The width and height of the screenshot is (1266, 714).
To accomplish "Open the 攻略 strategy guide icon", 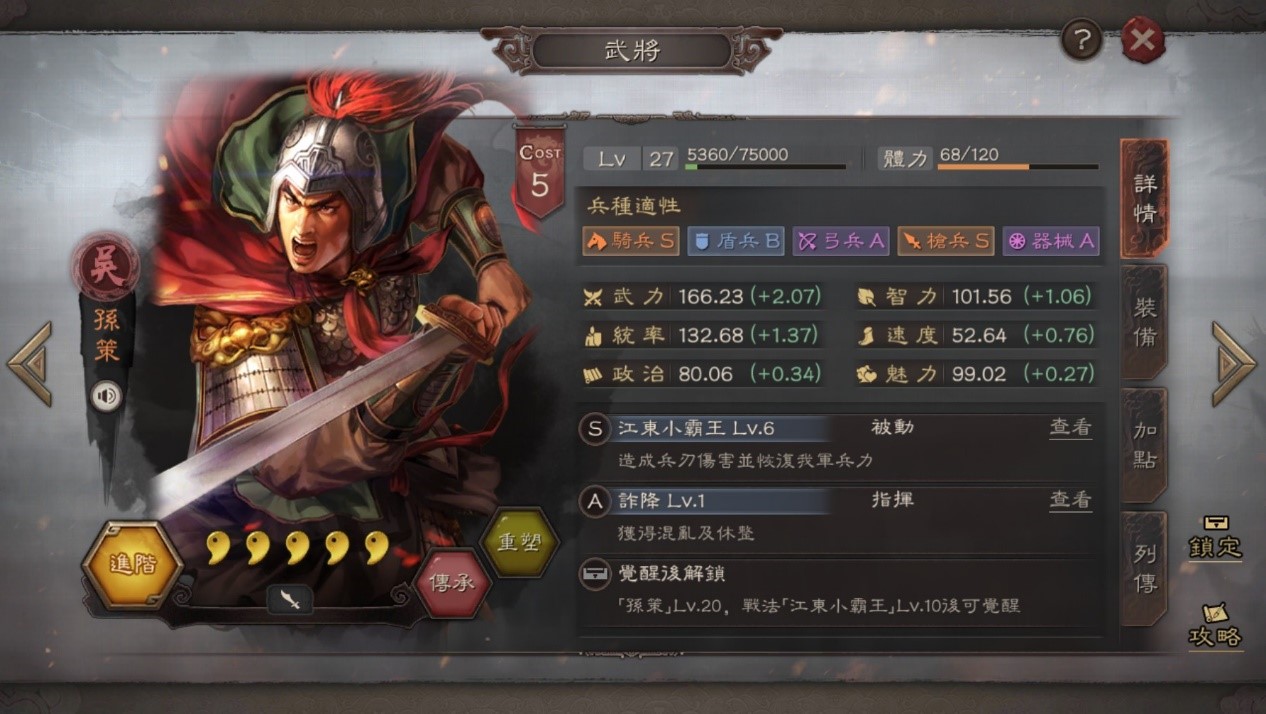I will pos(1215,626).
